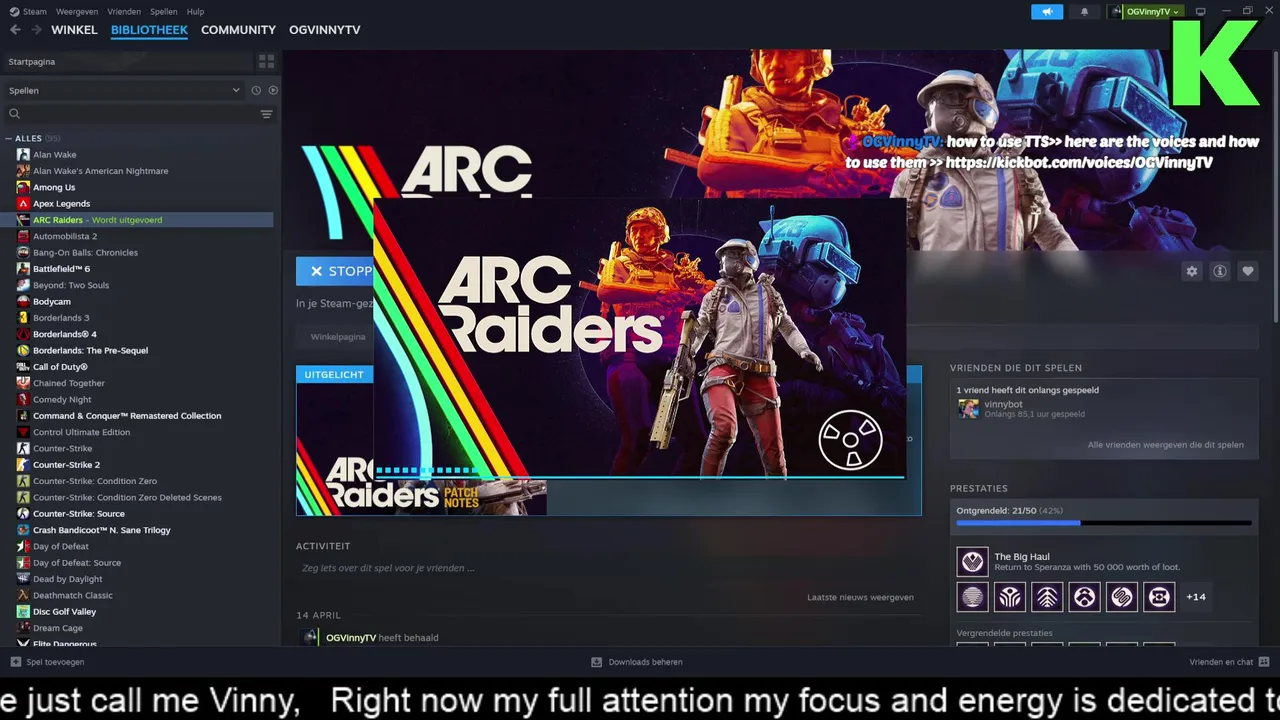Viewport: 1280px width, 720px height.
Task: Open the OGVINNYTV profile tab
Action: 325,30
